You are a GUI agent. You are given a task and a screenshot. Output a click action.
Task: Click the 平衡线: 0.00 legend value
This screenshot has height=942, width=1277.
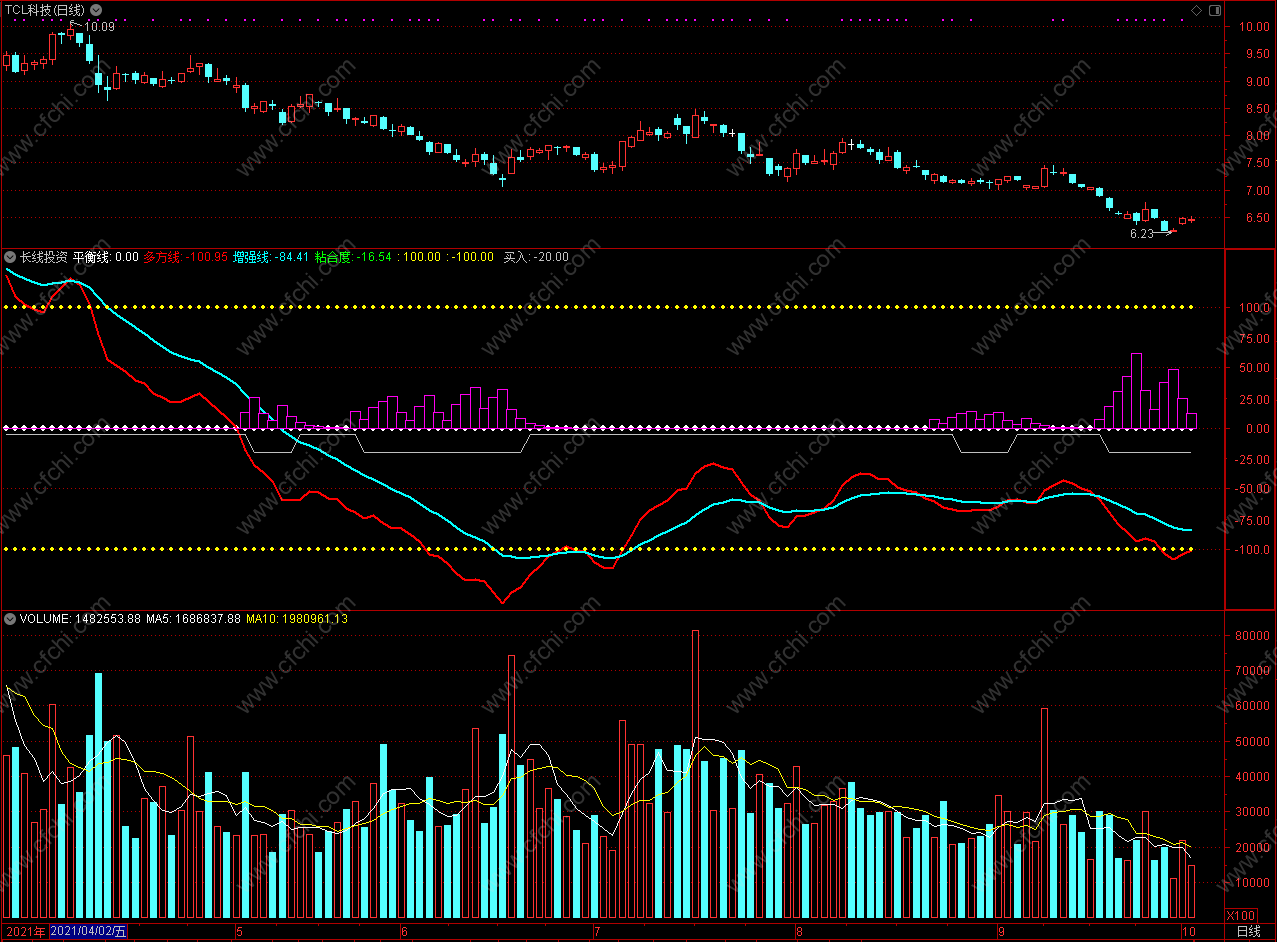click(x=106, y=257)
